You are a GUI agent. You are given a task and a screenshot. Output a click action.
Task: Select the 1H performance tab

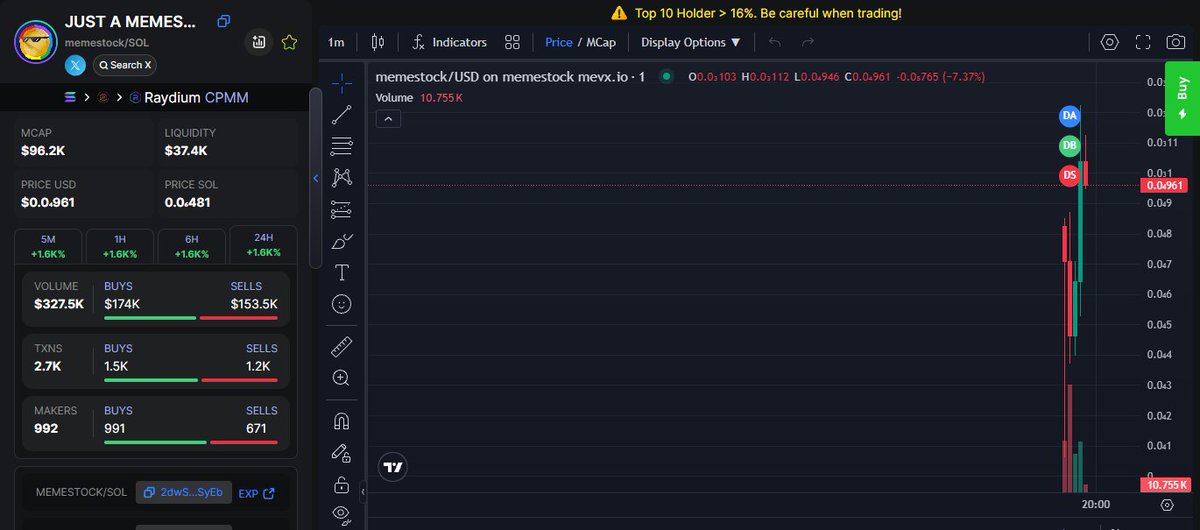click(x=120, y=246)
